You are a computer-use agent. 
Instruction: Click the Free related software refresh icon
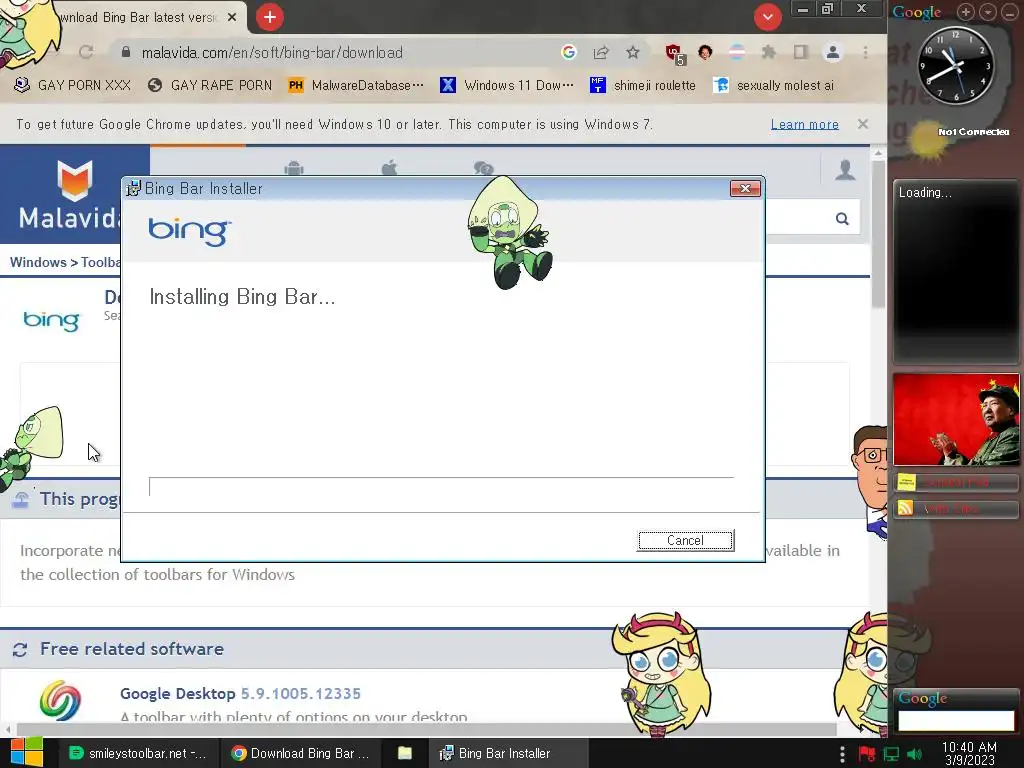[20, 649]
